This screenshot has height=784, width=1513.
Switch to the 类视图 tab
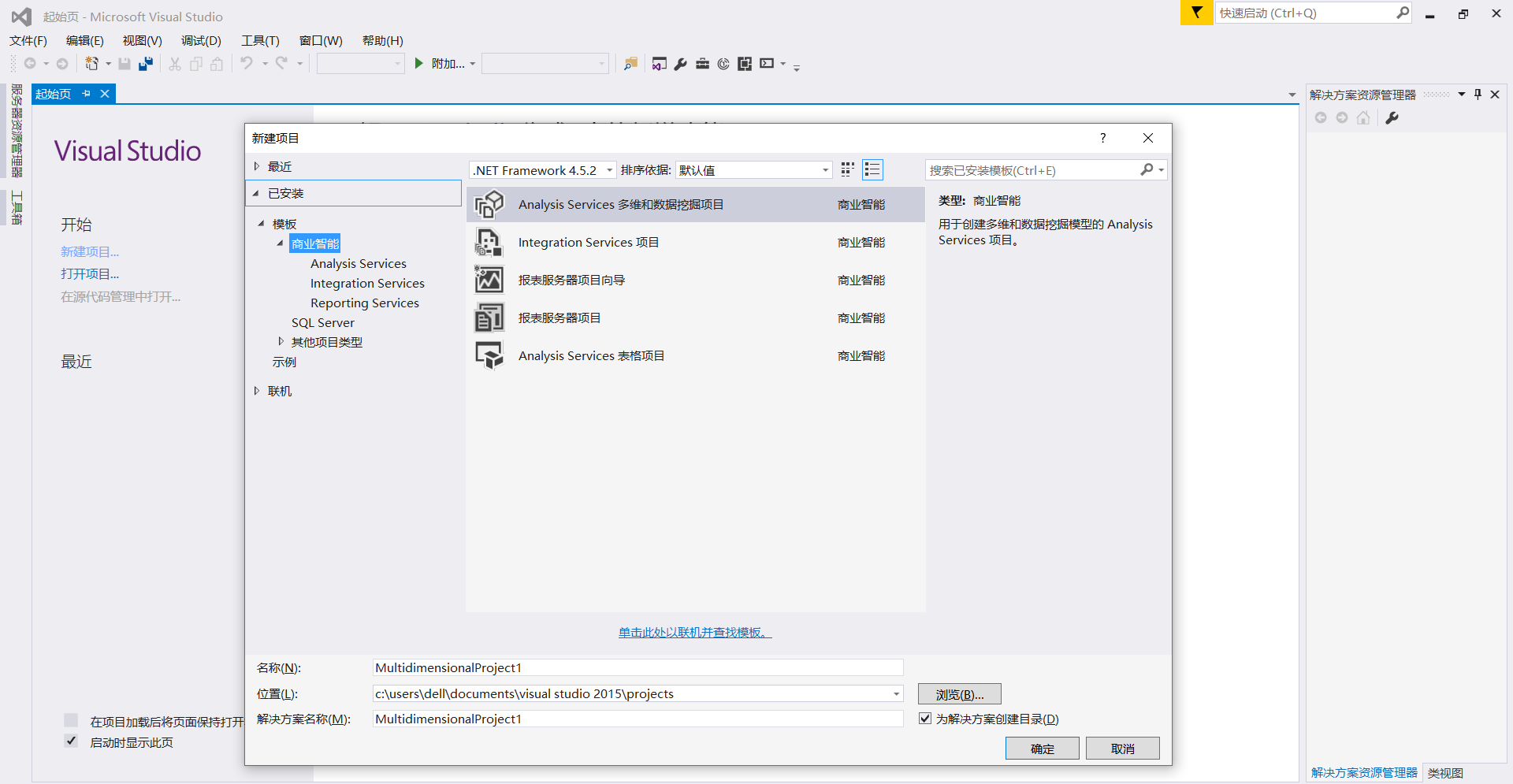click(1446, 773)
